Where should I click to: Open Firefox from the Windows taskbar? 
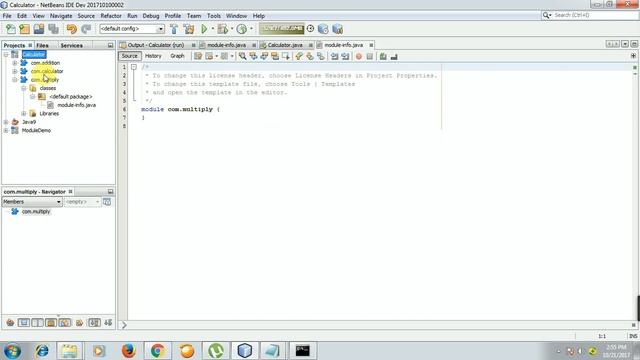point(128,351)
